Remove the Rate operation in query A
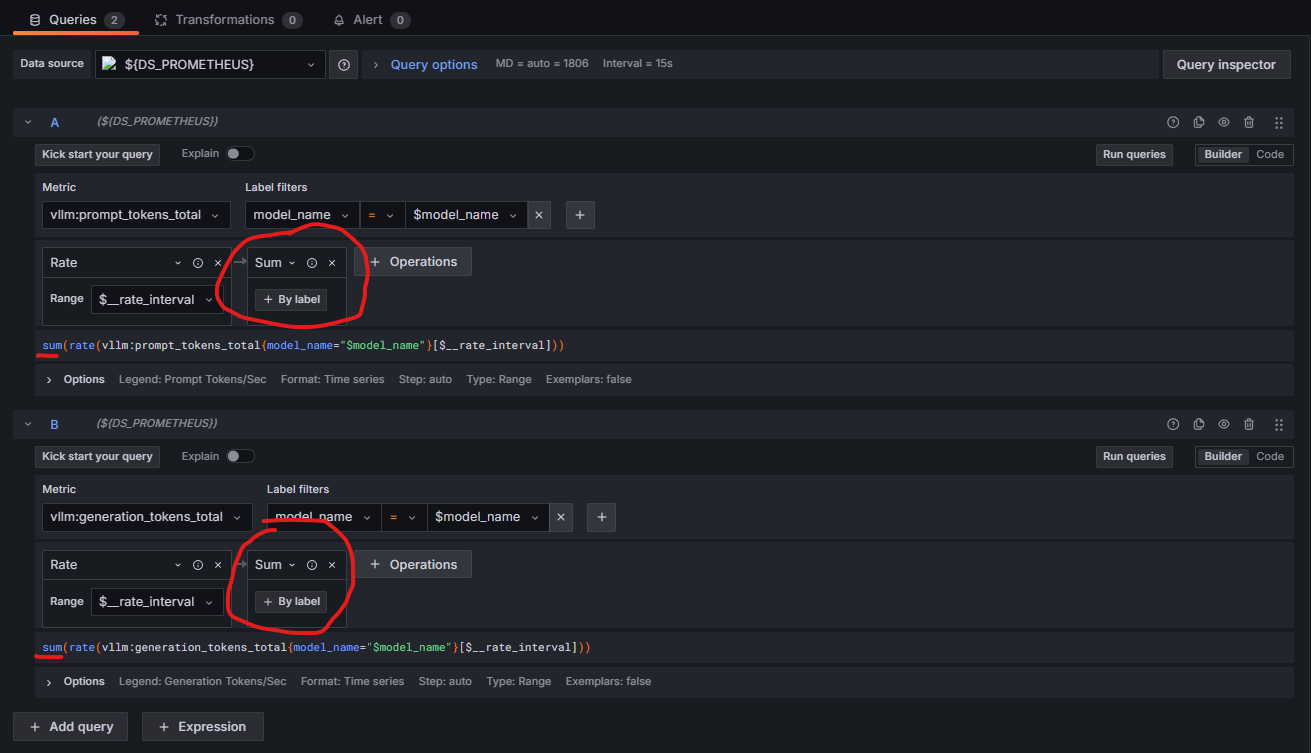This screenshot has height=753, width=1311. click(218, 263)
